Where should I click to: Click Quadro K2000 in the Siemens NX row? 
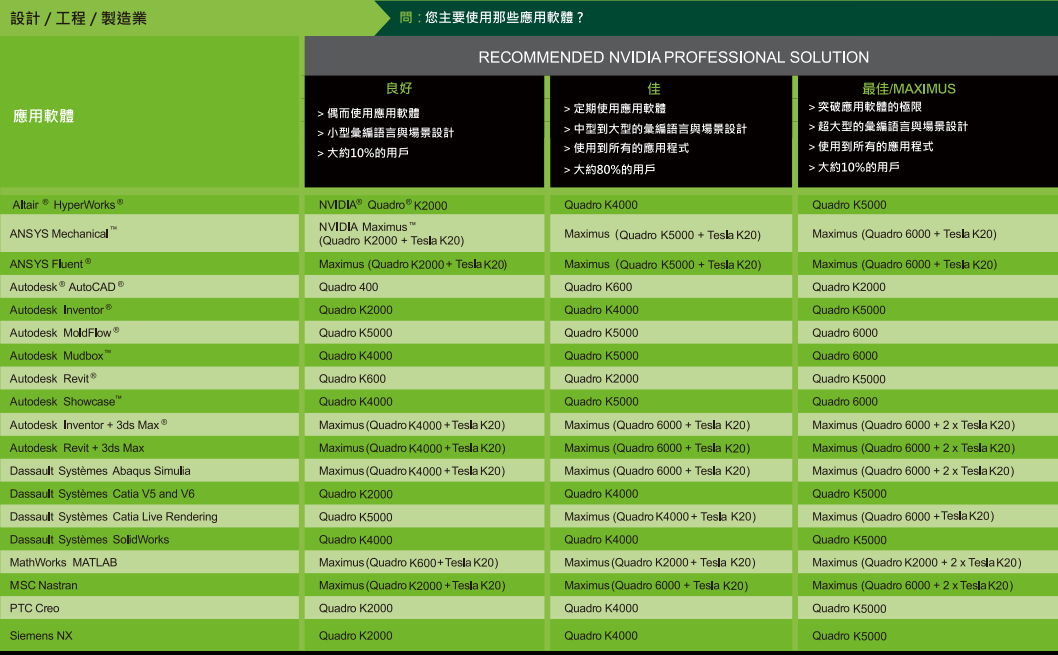point(356,635)
